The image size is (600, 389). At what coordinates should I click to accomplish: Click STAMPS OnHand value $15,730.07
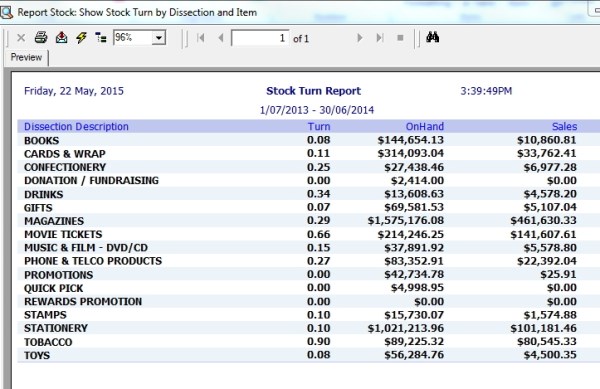414,315
